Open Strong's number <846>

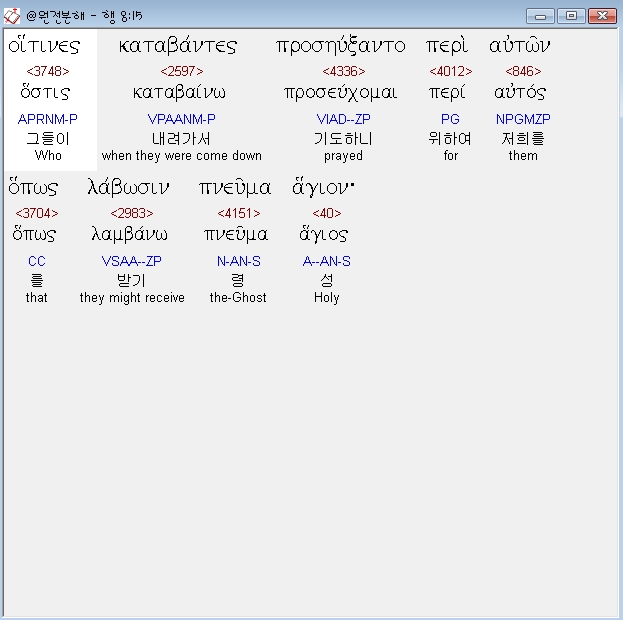523,71
